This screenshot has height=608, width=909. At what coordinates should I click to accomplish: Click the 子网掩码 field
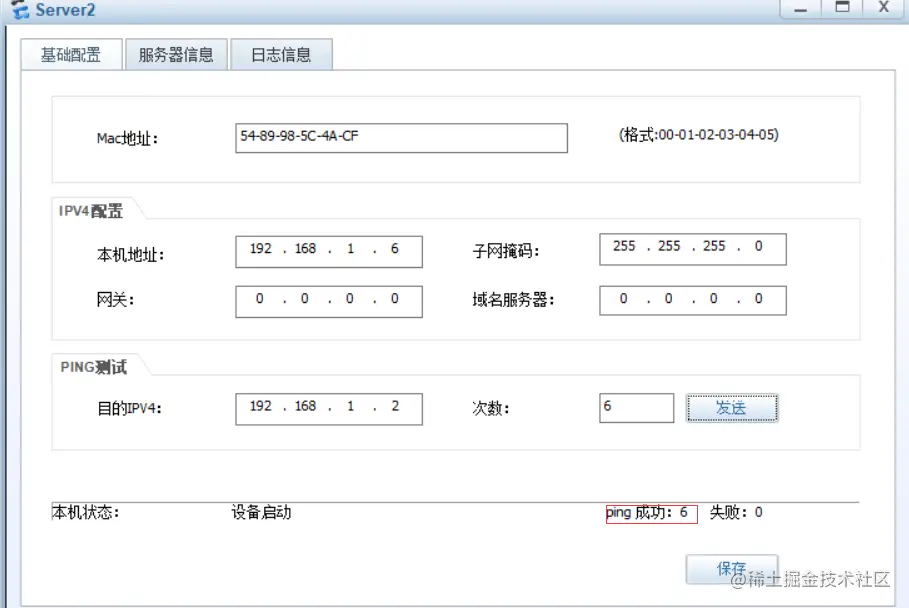point(693,249)
